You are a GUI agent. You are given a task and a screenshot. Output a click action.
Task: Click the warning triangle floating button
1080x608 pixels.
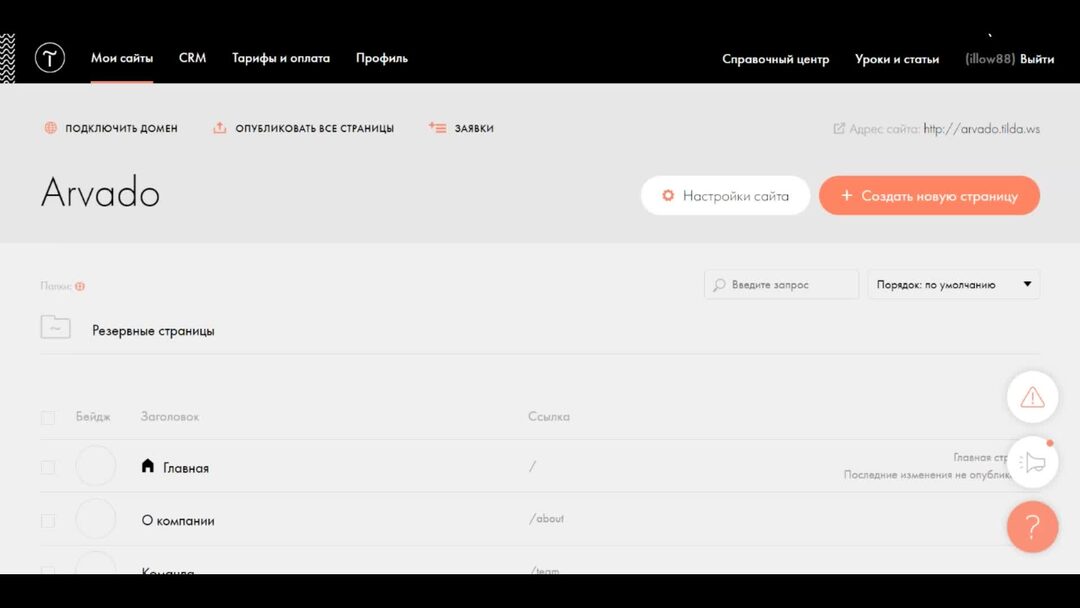1032,397
